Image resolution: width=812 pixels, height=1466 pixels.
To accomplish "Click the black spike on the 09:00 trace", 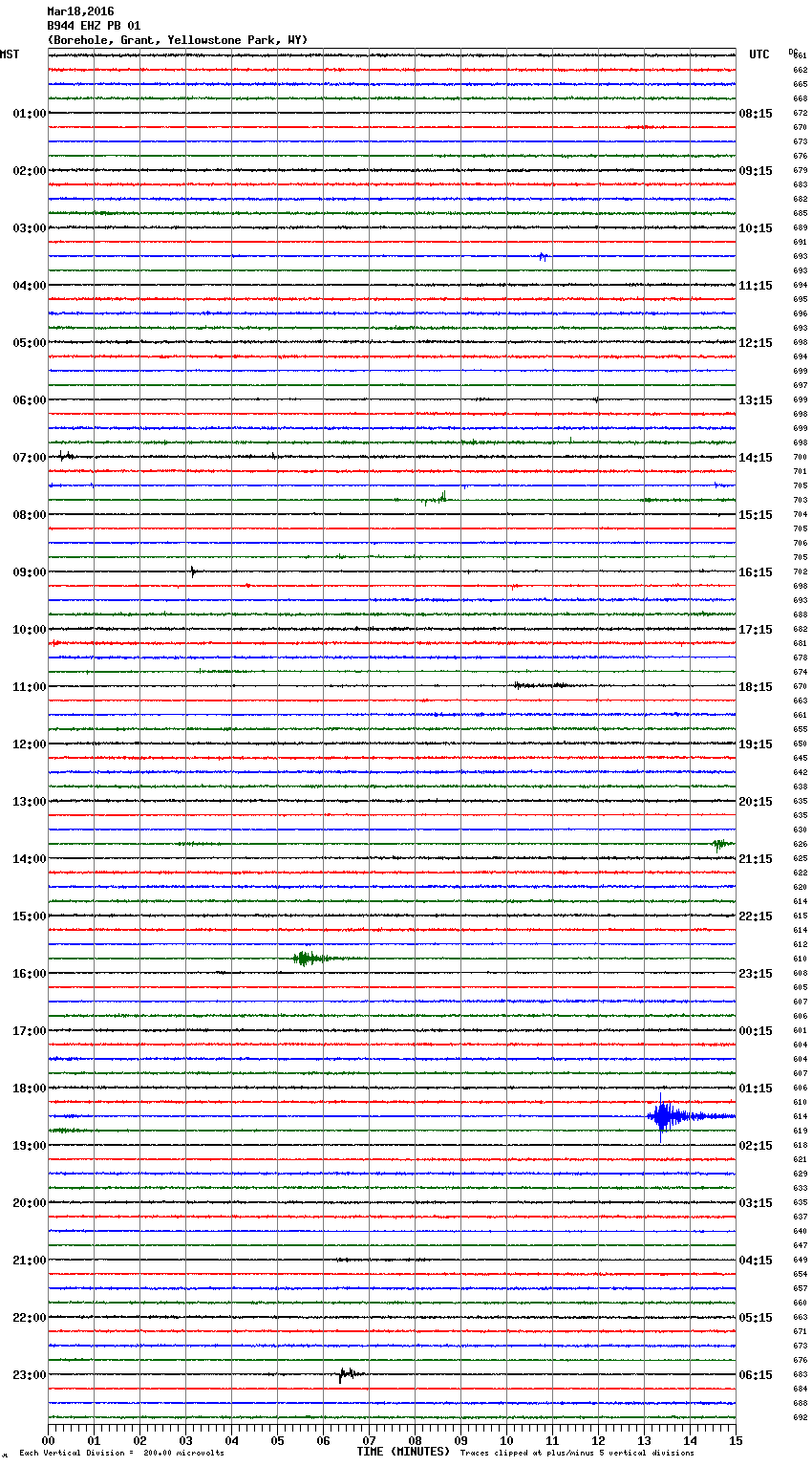I will [x=193, y=571].
